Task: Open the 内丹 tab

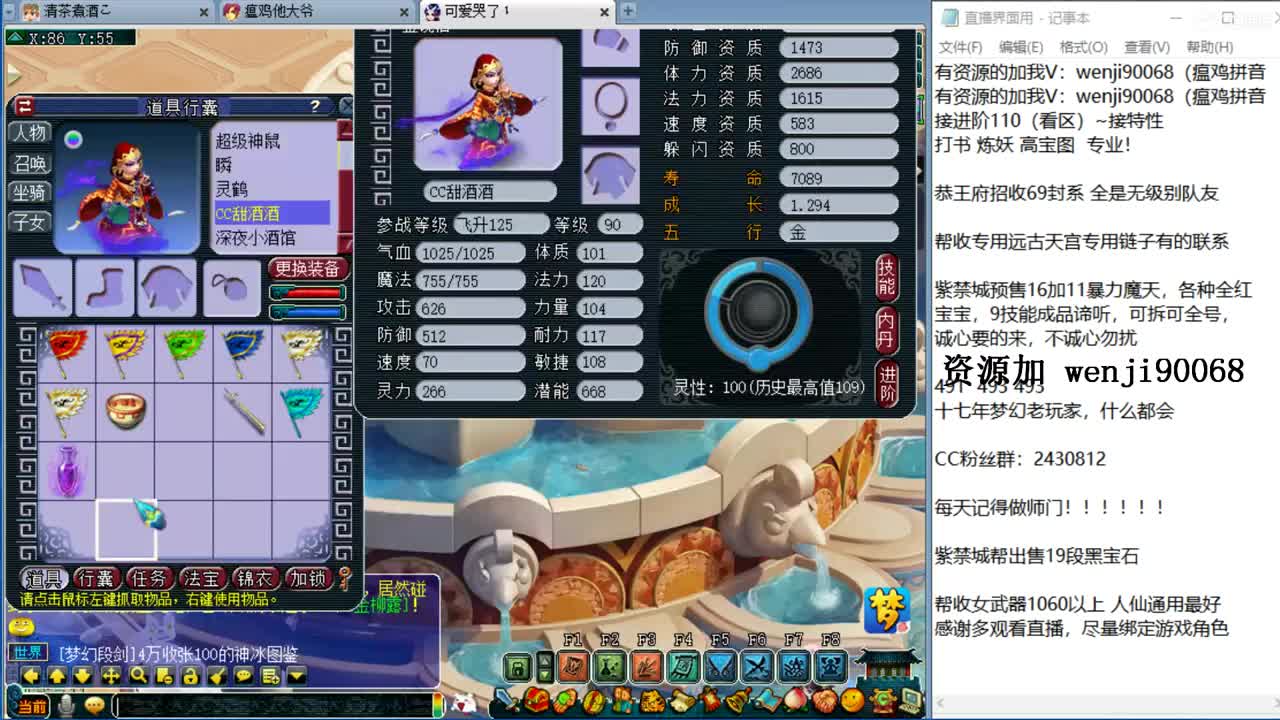Action: coord(887,331)
